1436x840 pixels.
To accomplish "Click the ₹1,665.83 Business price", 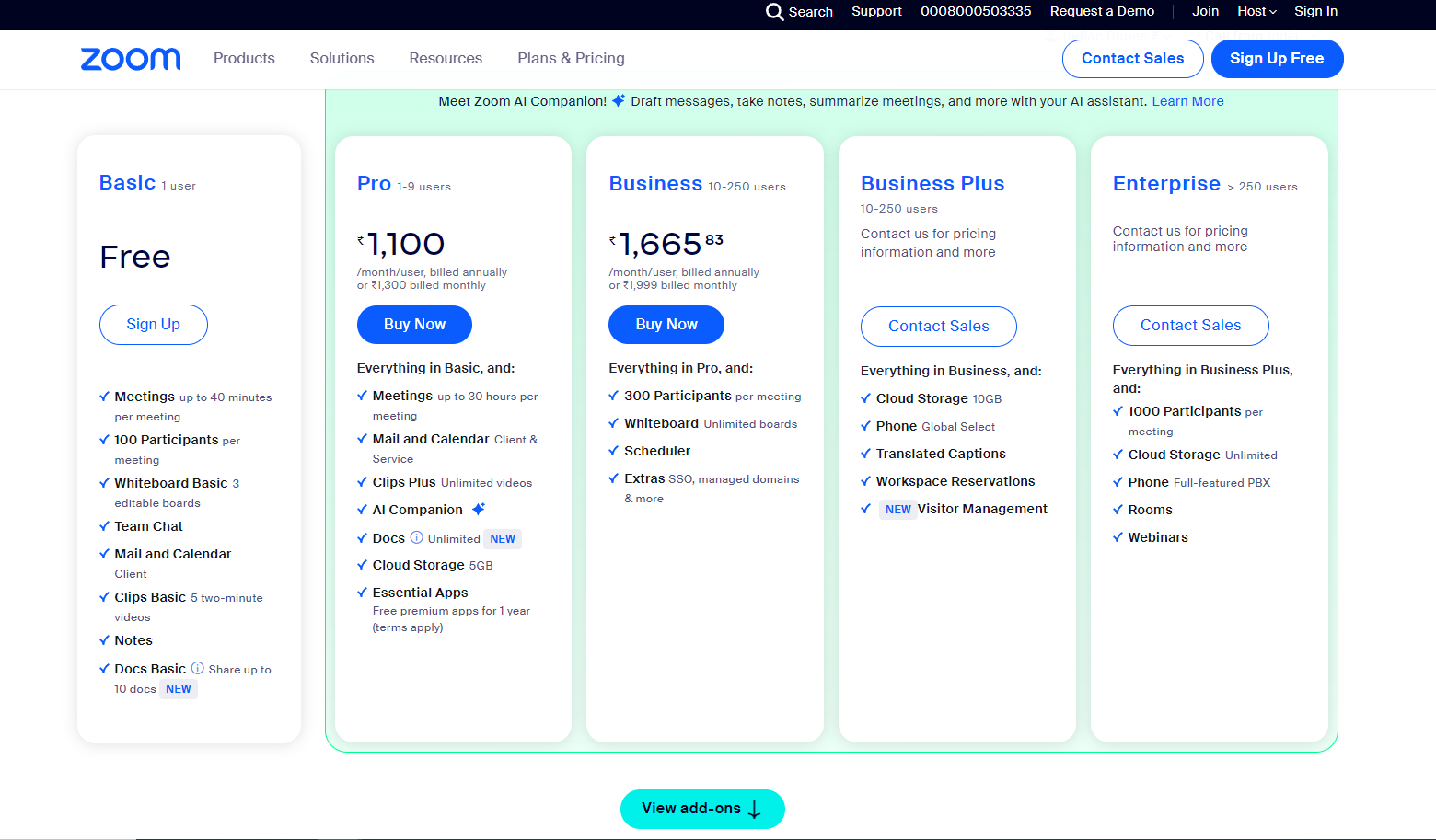I will tap(666, 245).
